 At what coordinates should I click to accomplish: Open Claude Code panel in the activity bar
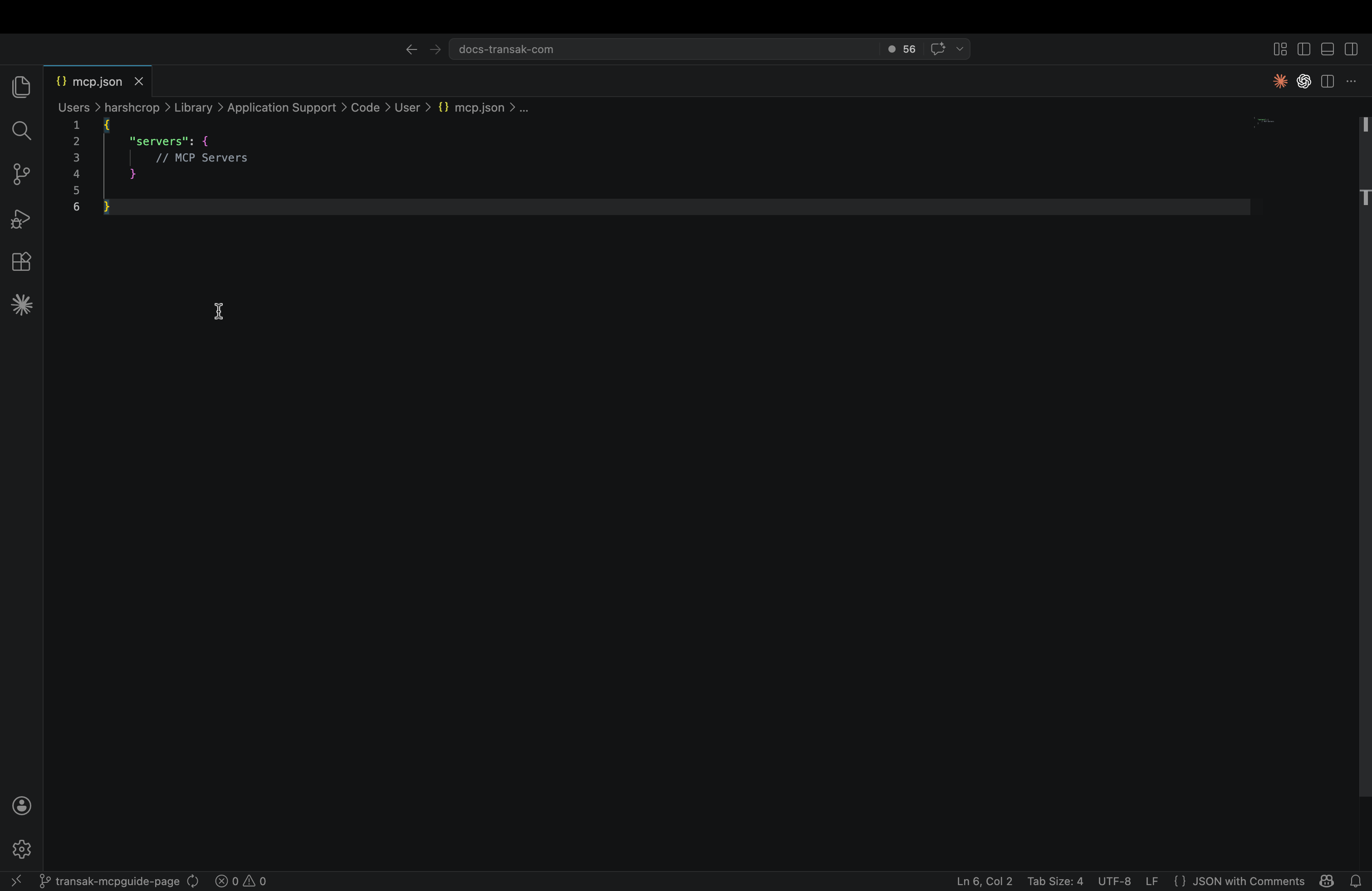click(x=21, y=305)
